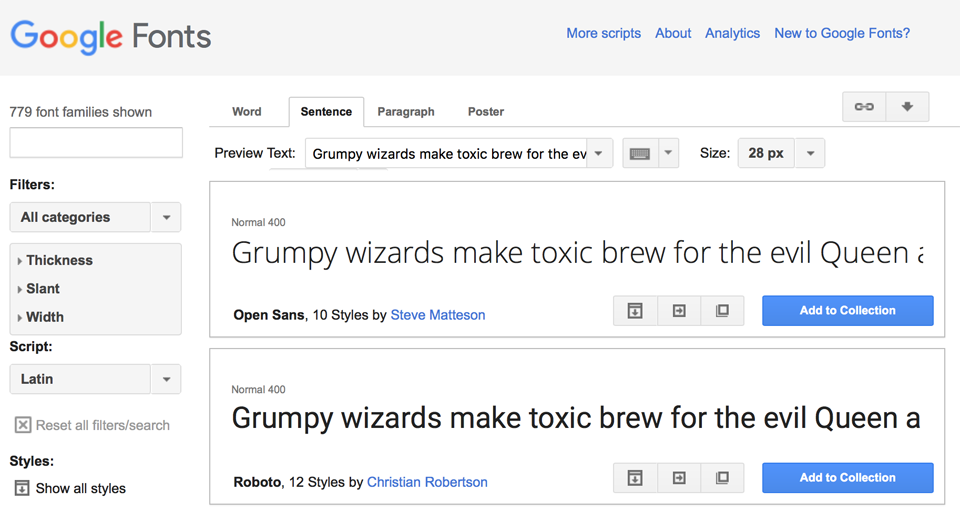This screenshot has height=511, width=960.
Task: Open the Analytics link
Action: [732, 34]
